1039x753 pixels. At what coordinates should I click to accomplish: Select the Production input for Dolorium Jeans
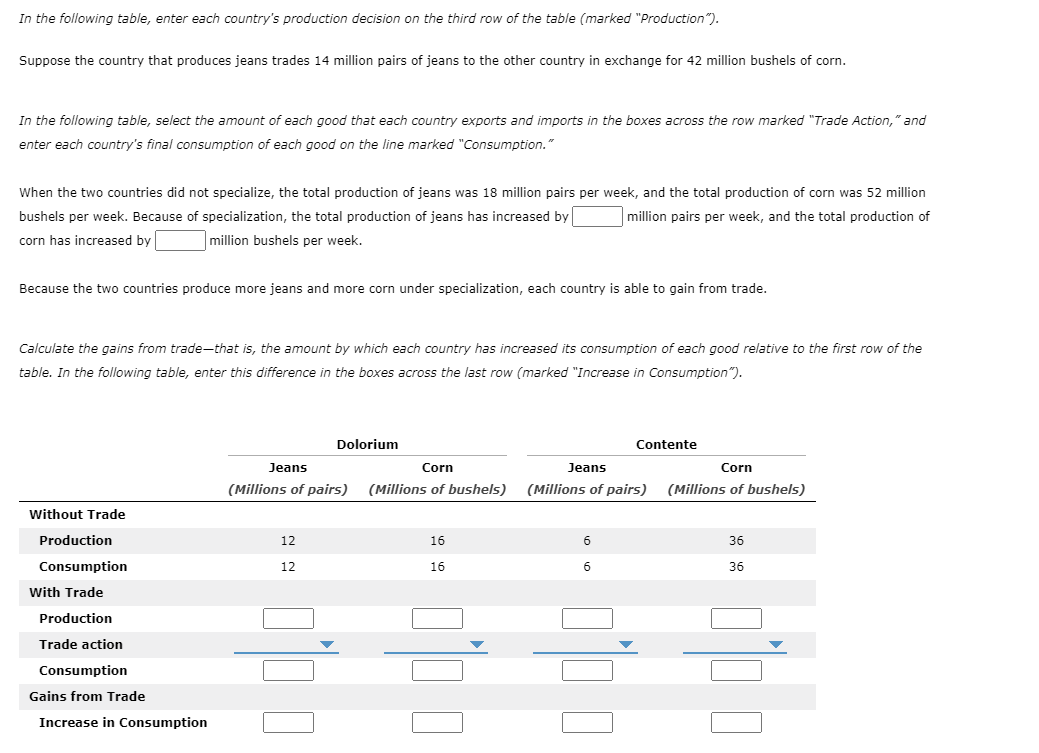point(288,618)
